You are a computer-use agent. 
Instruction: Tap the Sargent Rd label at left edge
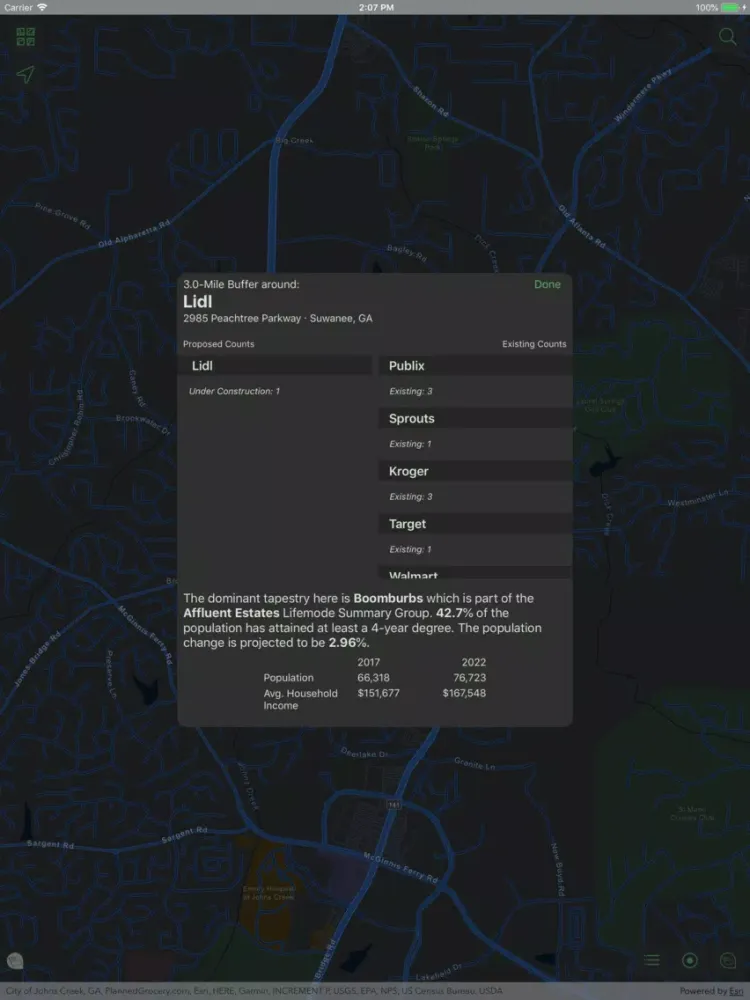coord(50,844)
